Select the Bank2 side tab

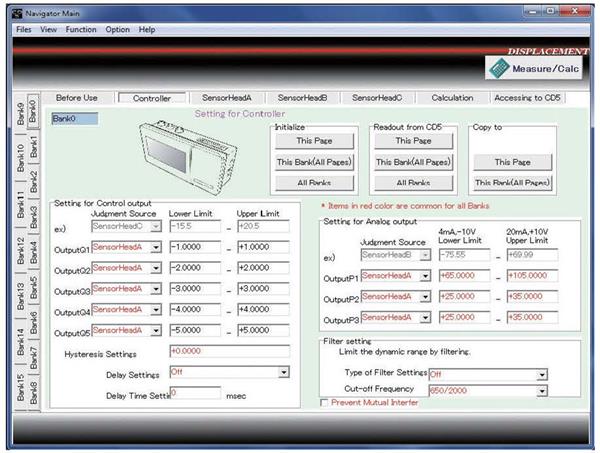pyautogui.click(x=33, y=181)
